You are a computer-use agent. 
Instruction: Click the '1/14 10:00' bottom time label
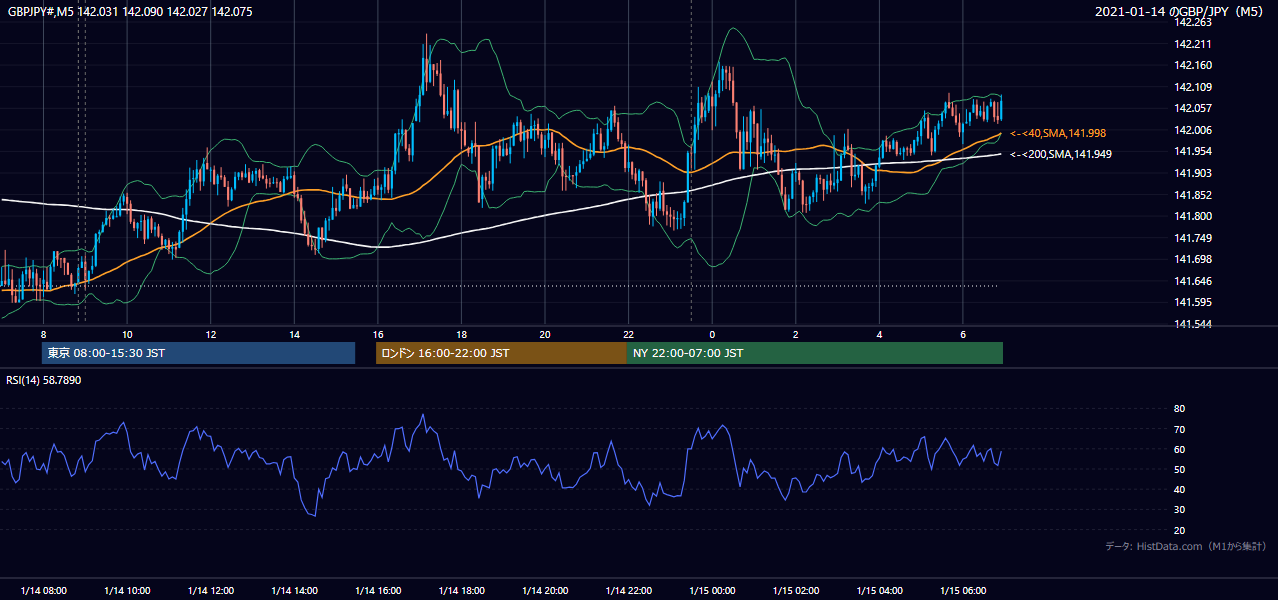[x=127, y=591]
